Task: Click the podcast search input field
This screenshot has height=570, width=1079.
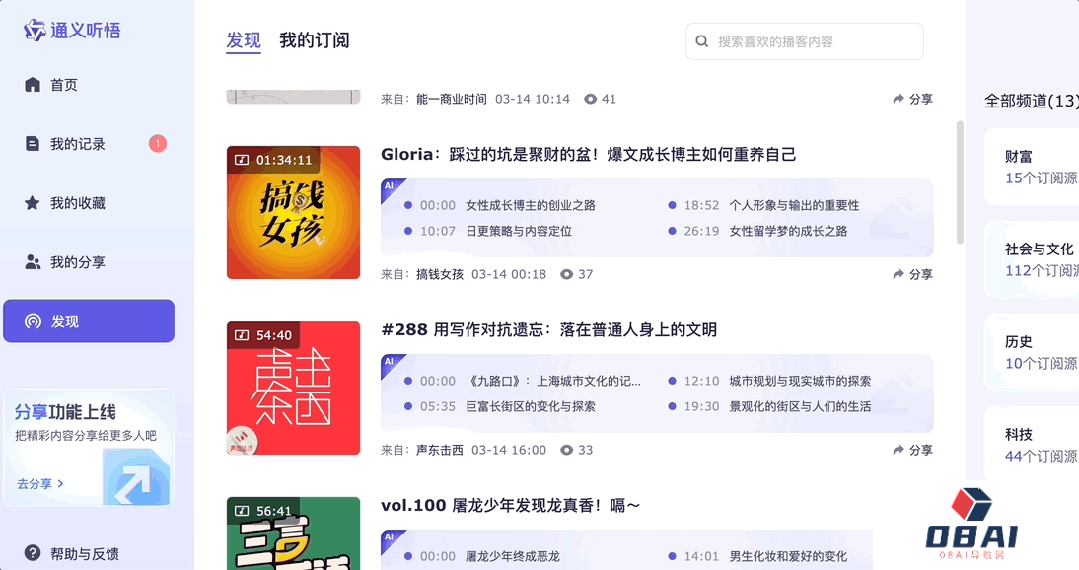Action: [x=815, y=42]
